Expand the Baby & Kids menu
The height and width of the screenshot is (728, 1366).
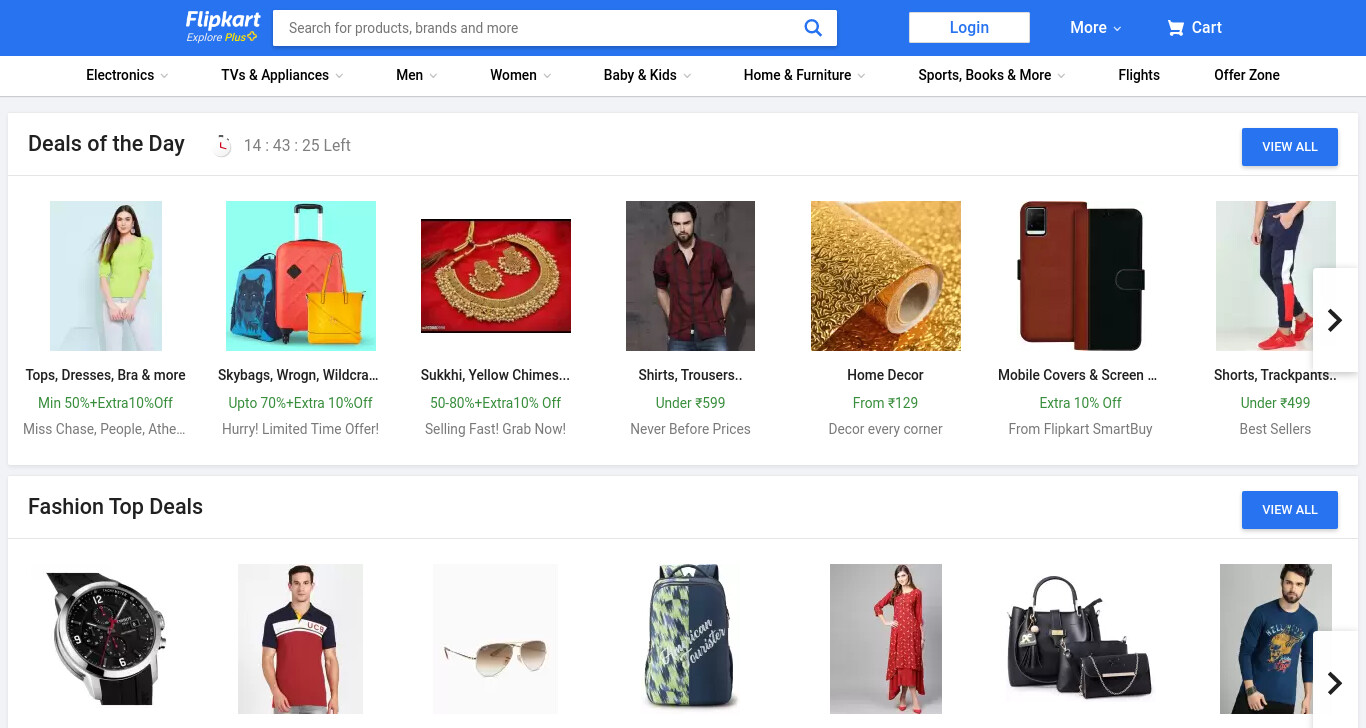click(x=647, y=75)
